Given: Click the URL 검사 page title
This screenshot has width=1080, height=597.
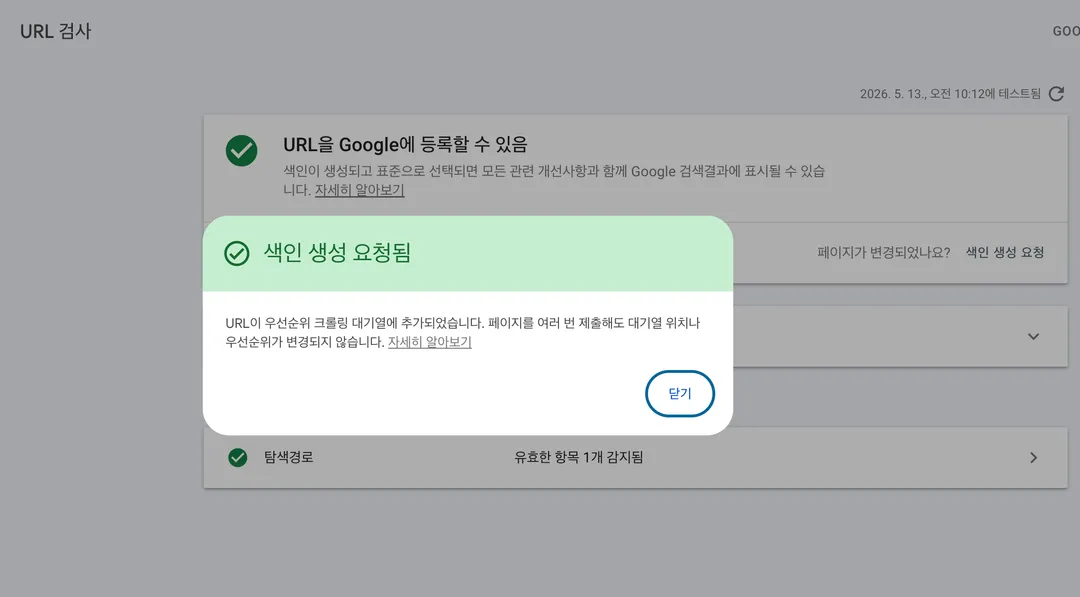Looking at the screenshot, I should 56,31.
